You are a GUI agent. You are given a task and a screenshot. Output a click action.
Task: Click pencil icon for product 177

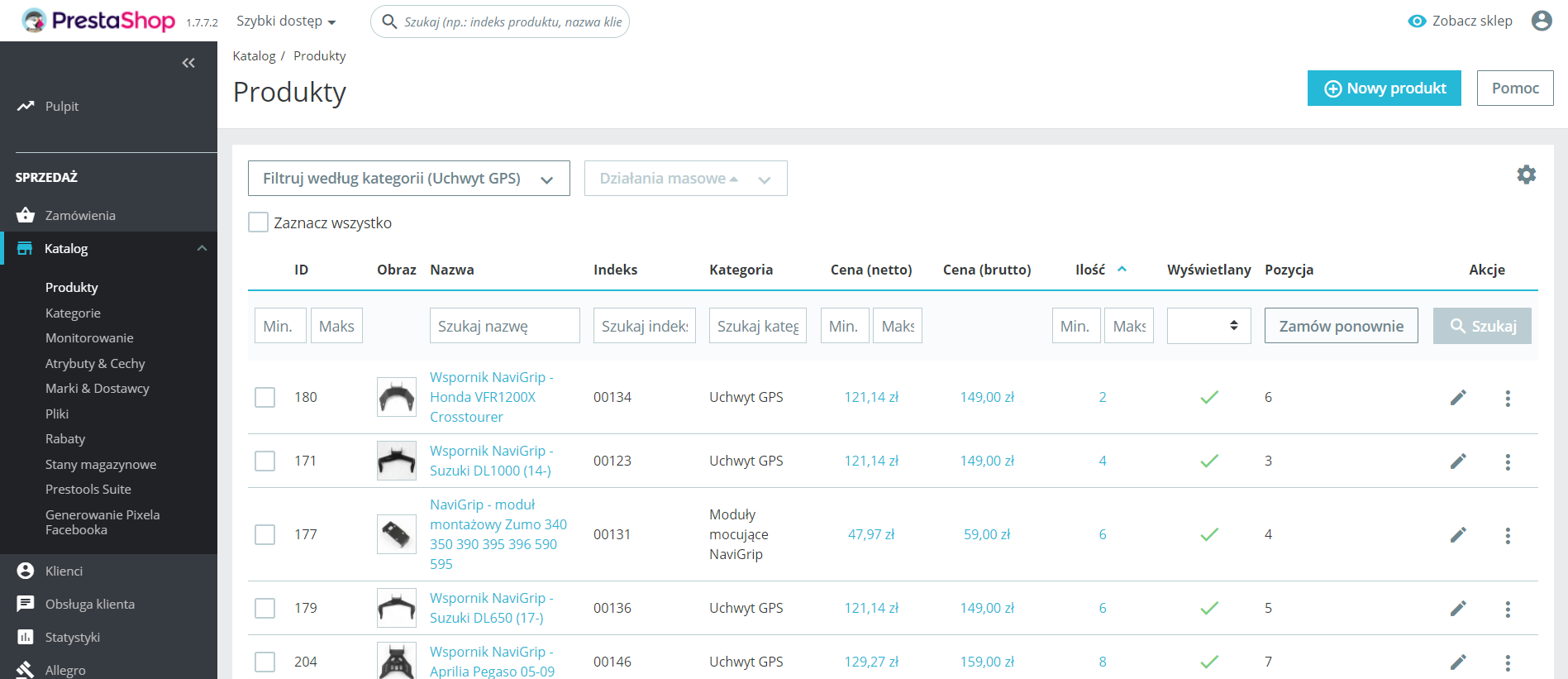1458,535
